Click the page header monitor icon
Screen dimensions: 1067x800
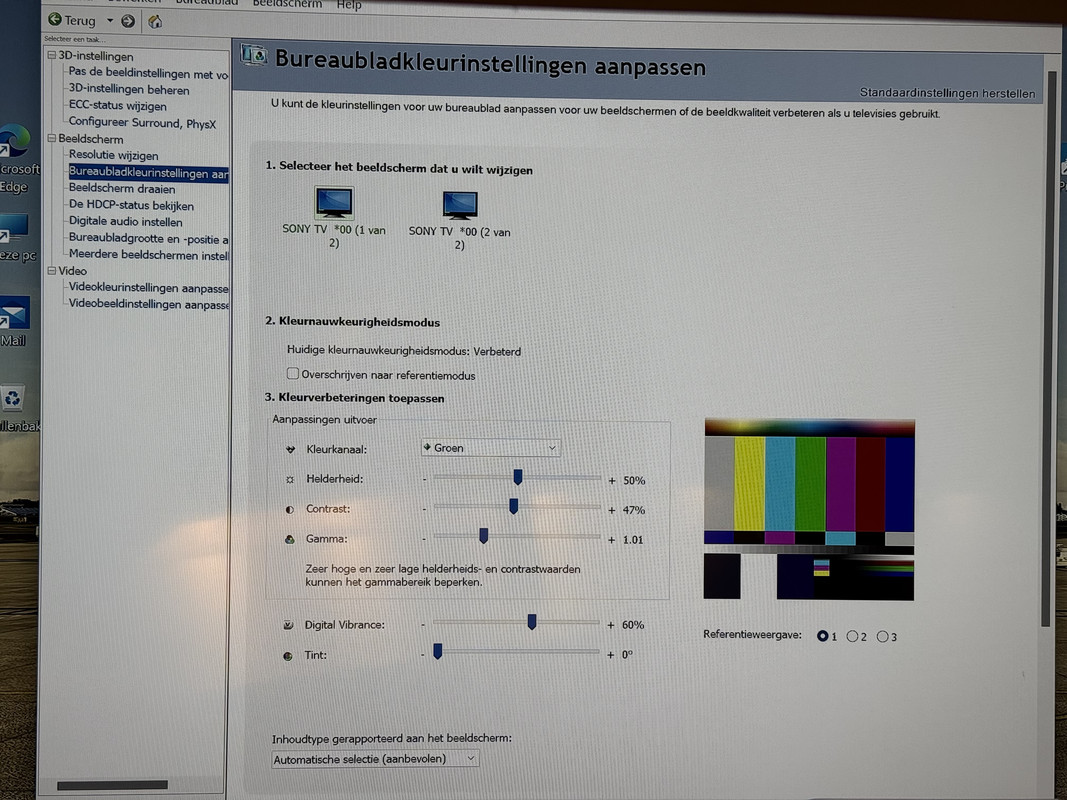254,55
